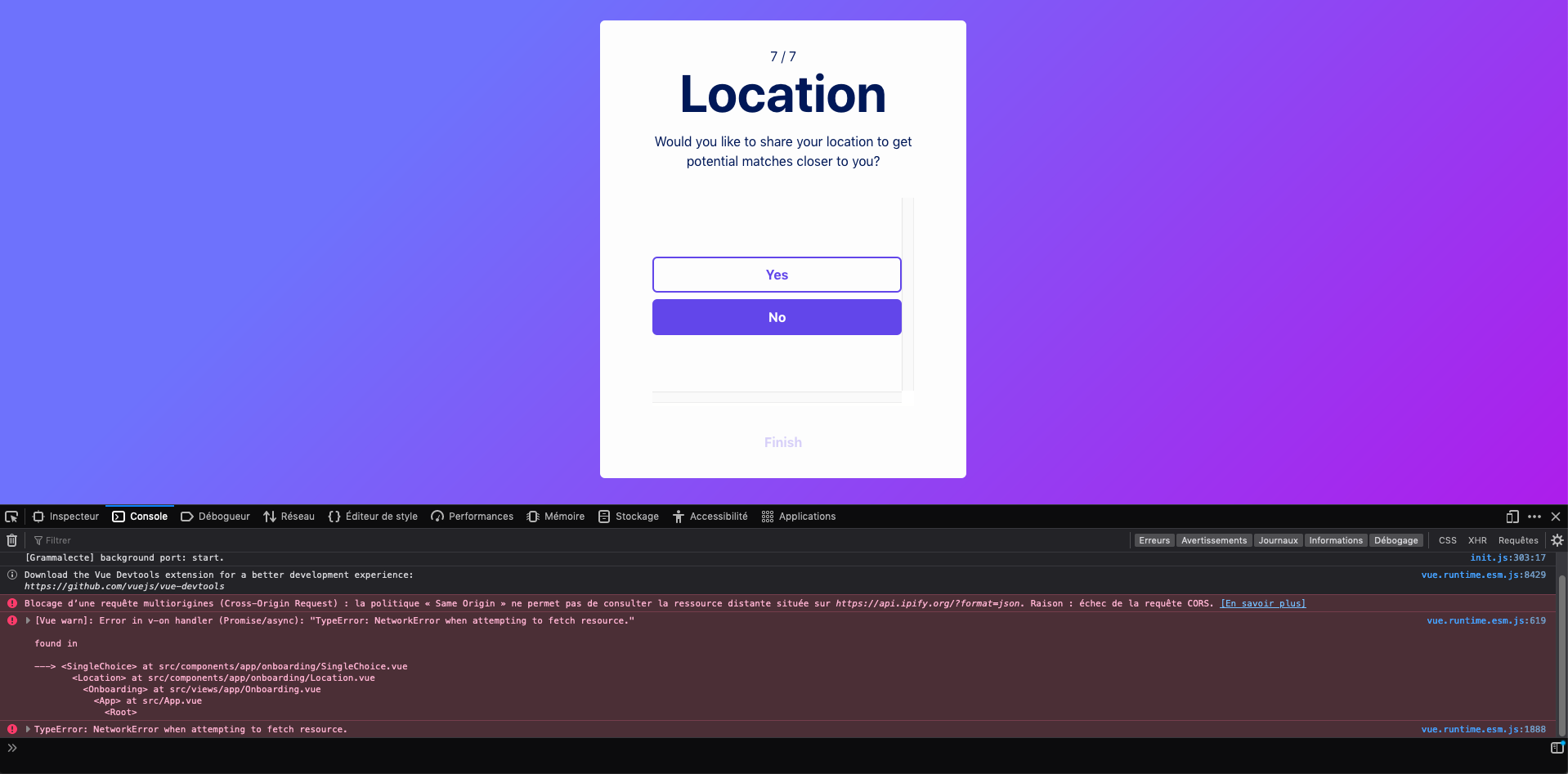Click the Onboarding.vue stack line

coord(202,689)
